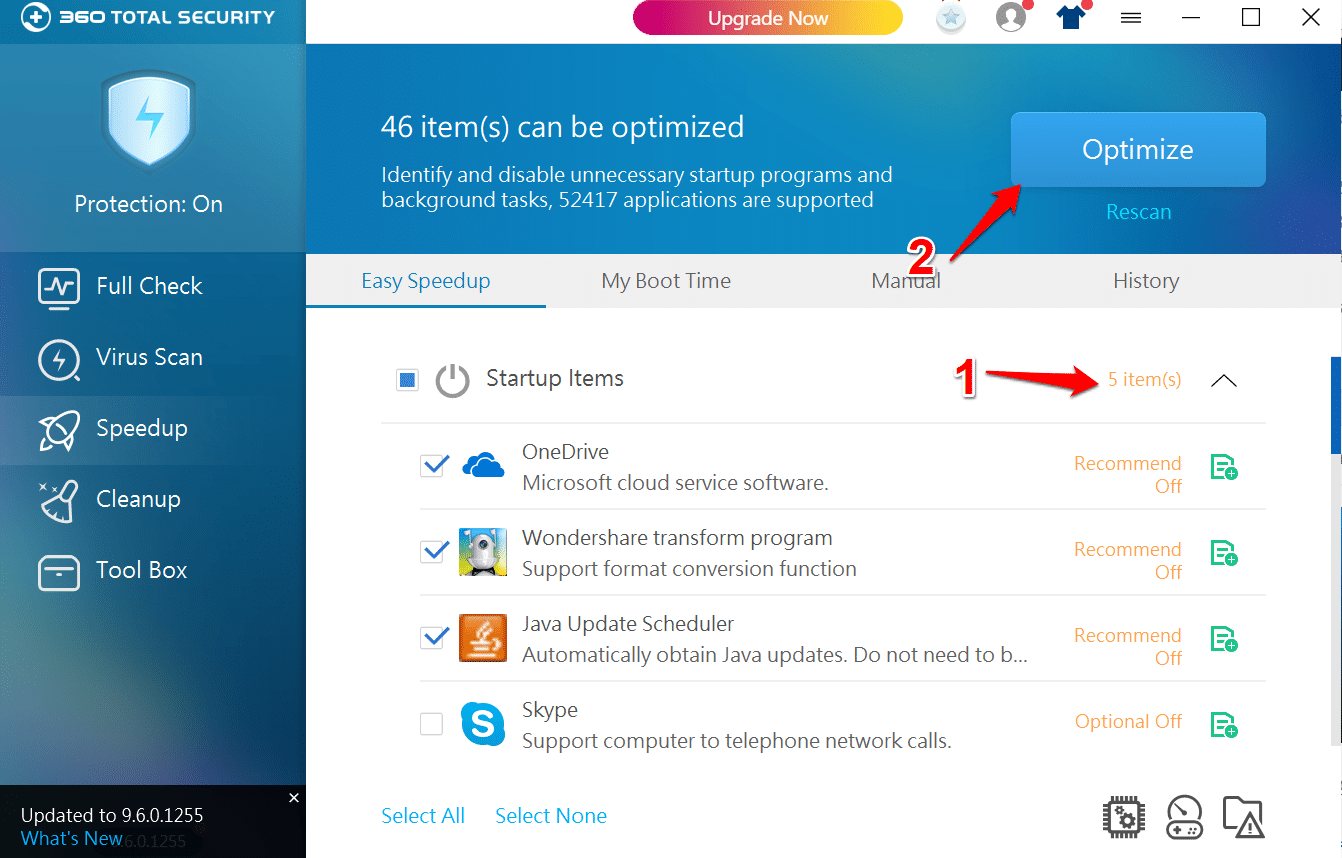Switch to the My Boot Time tab
Screen dimensions: 1342x858
click(x=666, y=281)
